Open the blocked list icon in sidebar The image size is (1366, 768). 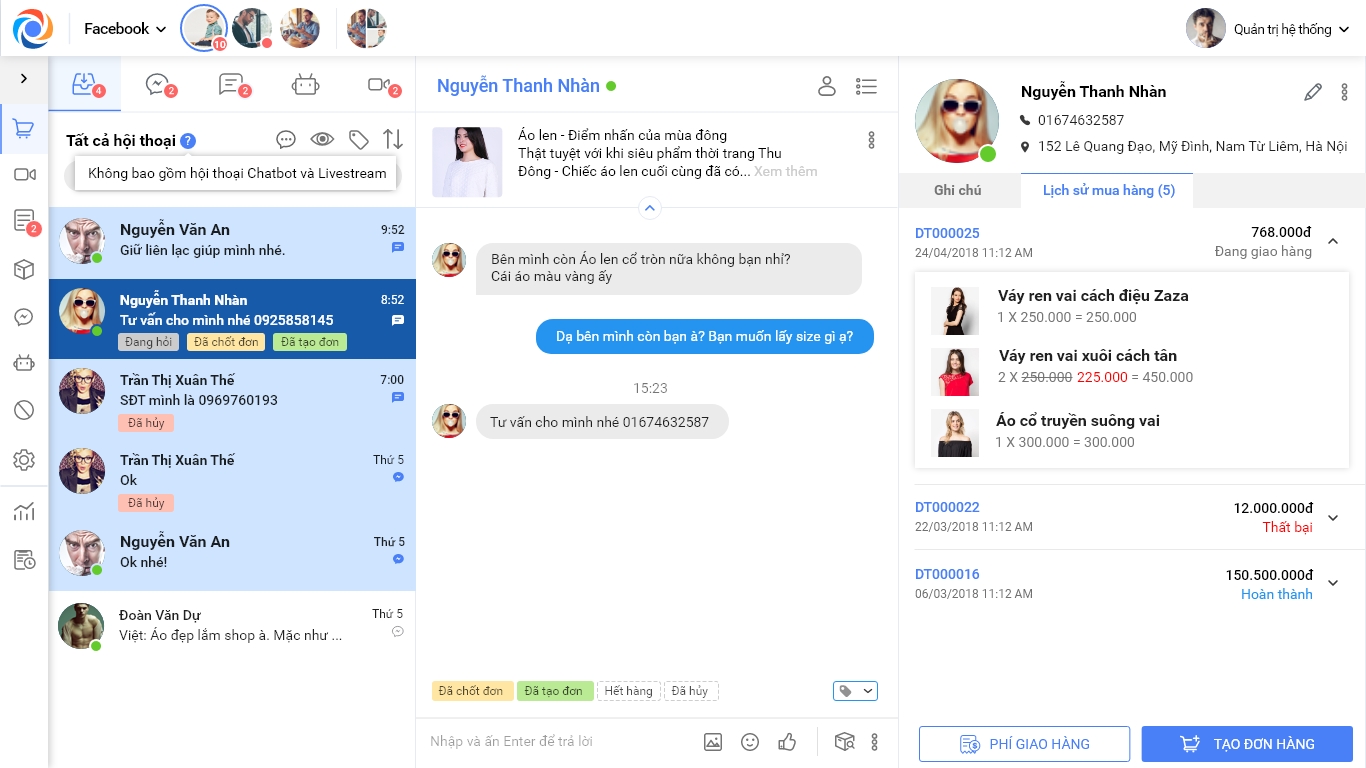coord(24,410)
